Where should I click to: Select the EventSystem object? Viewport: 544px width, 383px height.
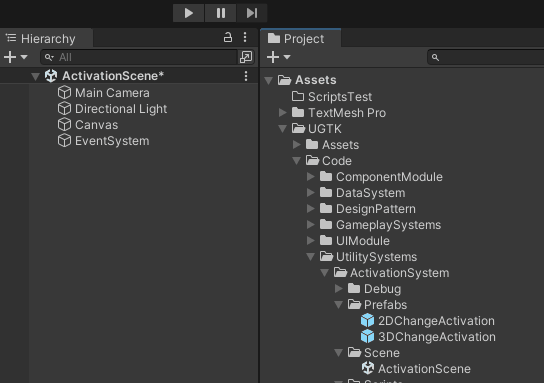click(112, 141)
